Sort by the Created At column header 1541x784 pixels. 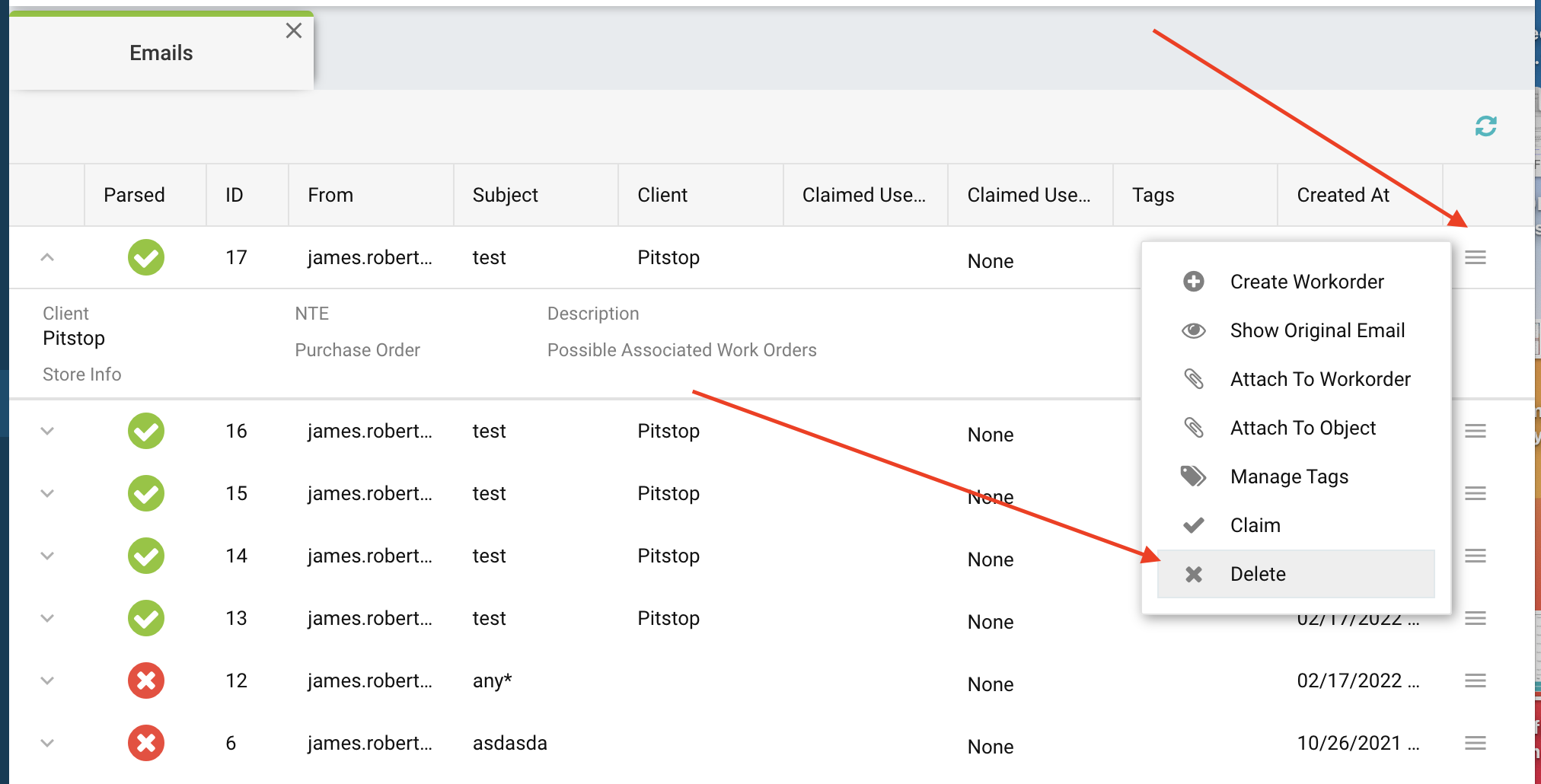(1343, 196)
